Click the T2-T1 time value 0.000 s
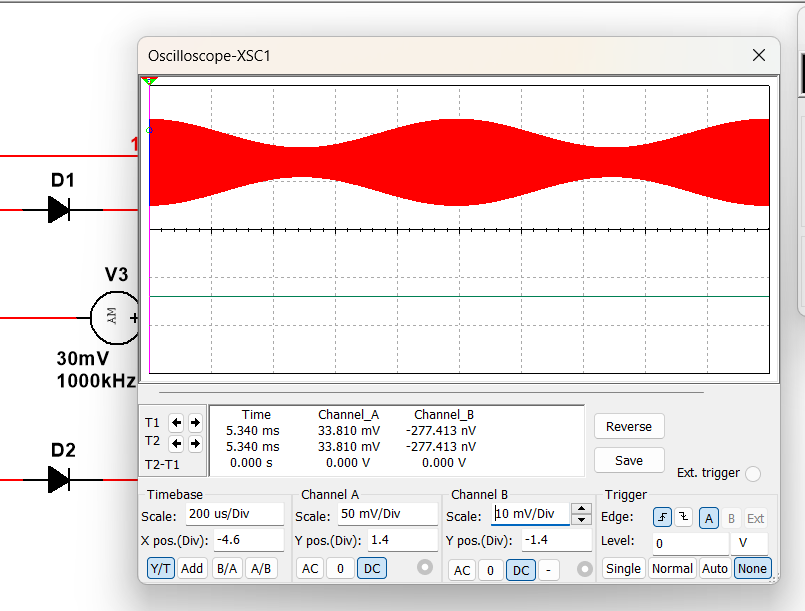The image size is (805, 611). (x=251, y=463)
